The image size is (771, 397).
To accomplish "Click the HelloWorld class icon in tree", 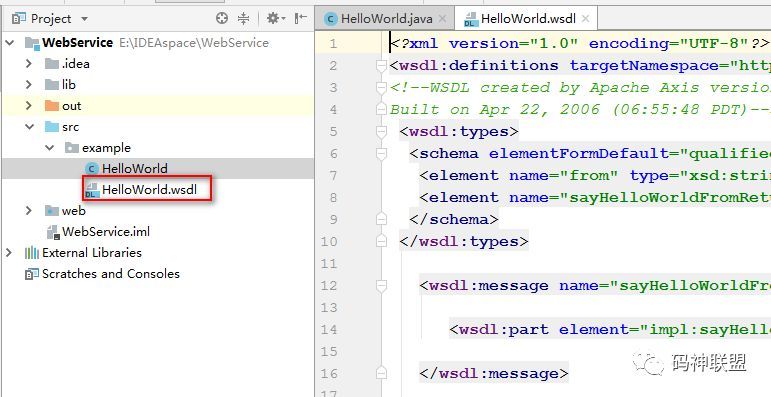I will coord(92,169).
